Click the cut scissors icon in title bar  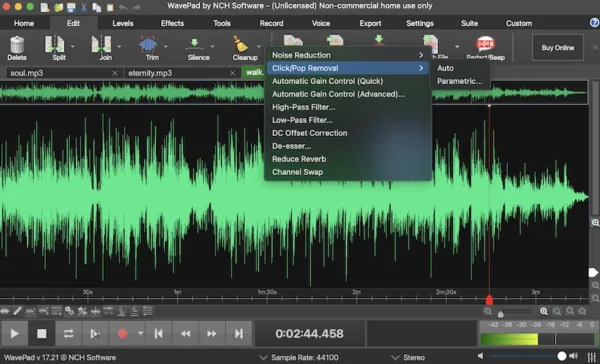pos(84,7)
